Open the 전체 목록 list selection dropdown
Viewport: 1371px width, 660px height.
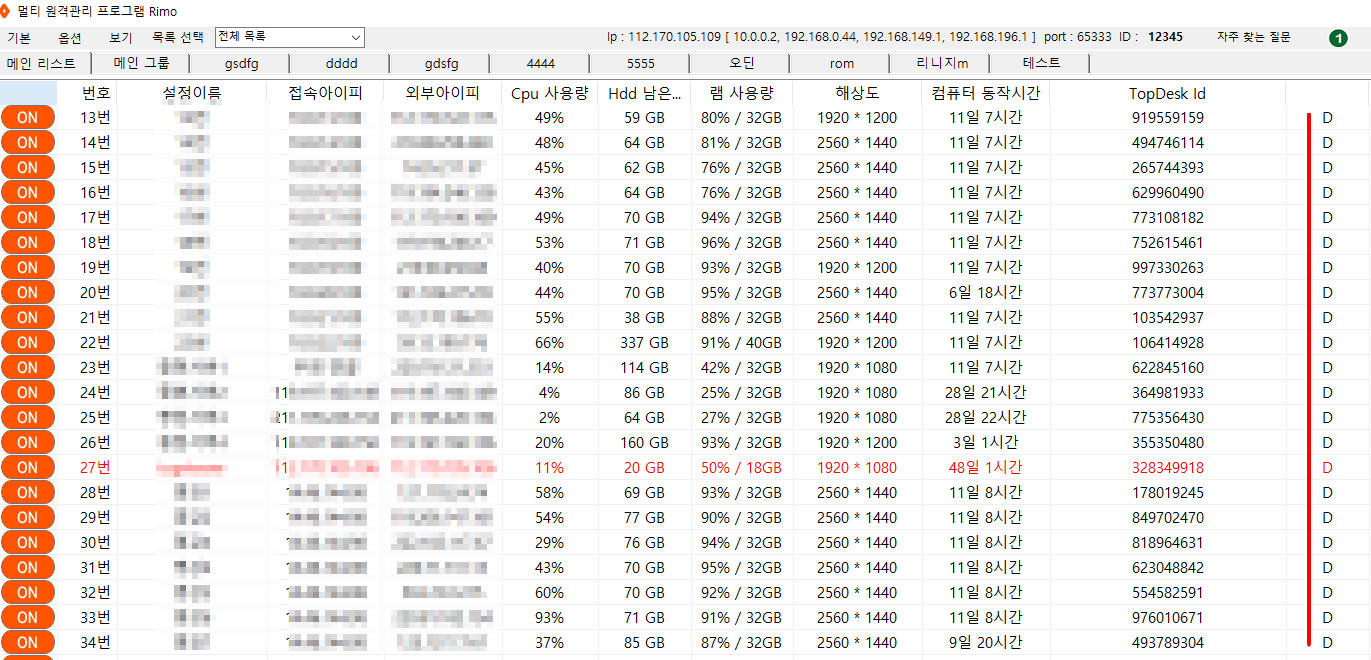(x=290, y=37)
